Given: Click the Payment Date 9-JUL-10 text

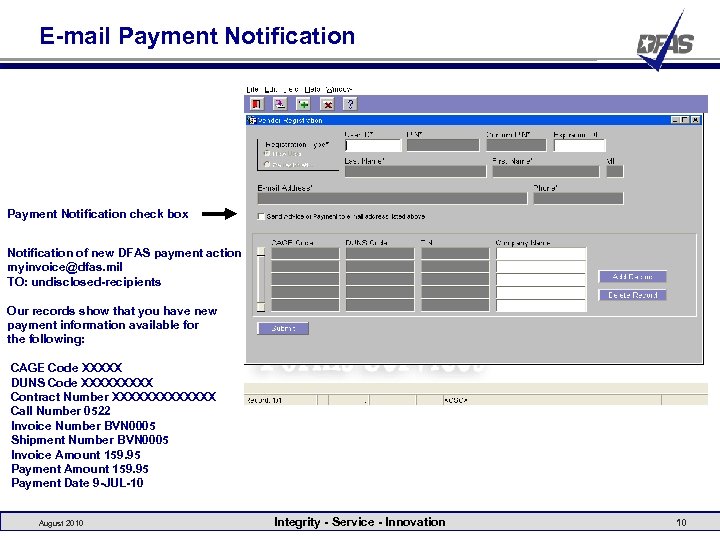Looking at the screenshot, I should [77, 483].
